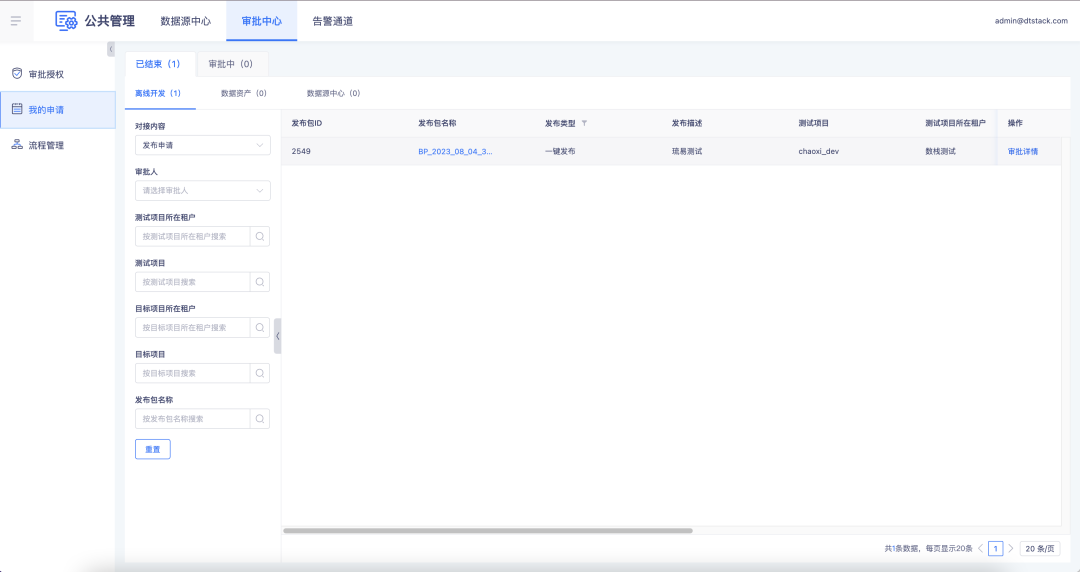Open the 审批详情 link
Viewport: 1080px width, 572px height.
(x=1022, y=152)
